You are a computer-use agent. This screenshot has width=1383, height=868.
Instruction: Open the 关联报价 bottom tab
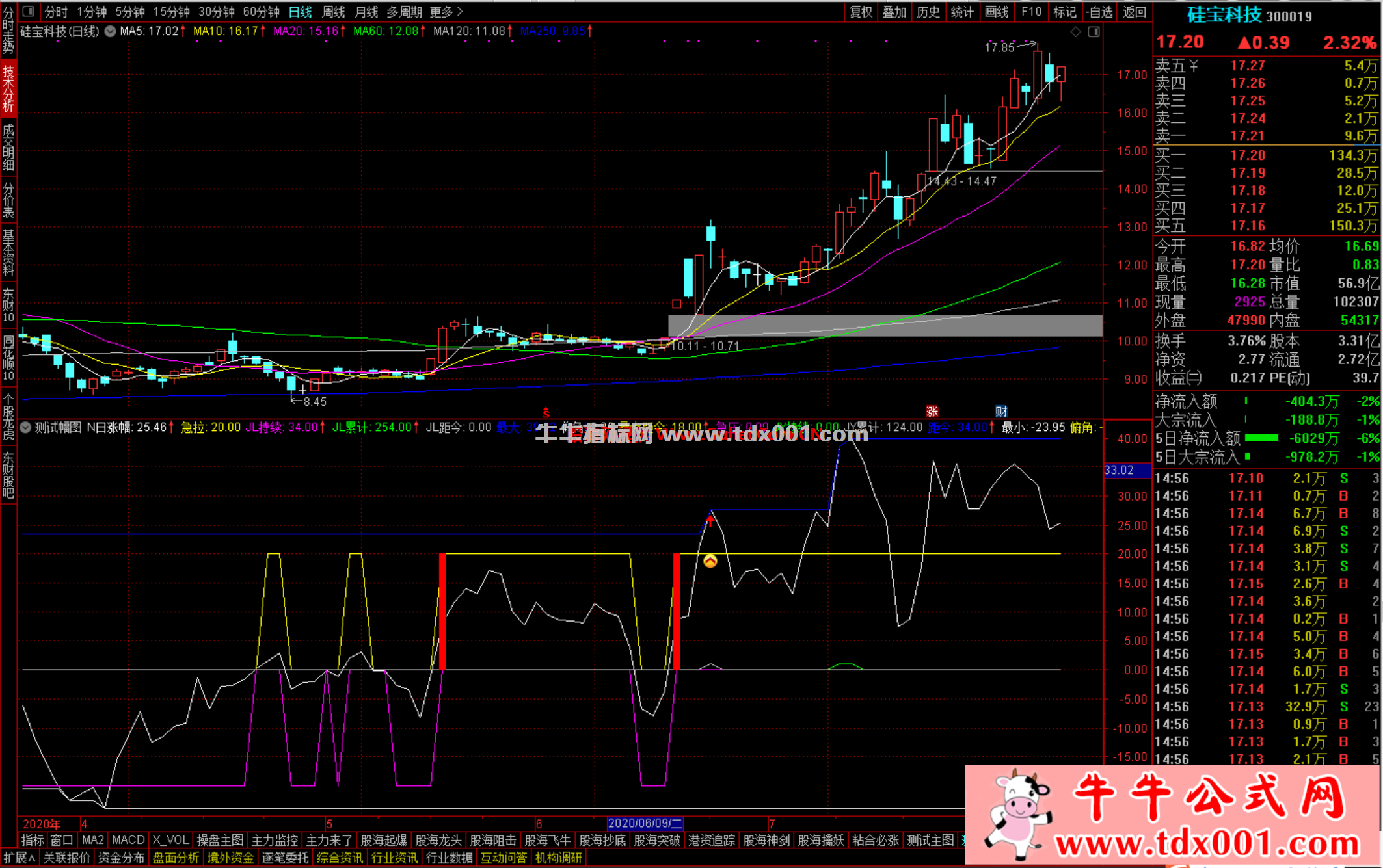[66, 858]
